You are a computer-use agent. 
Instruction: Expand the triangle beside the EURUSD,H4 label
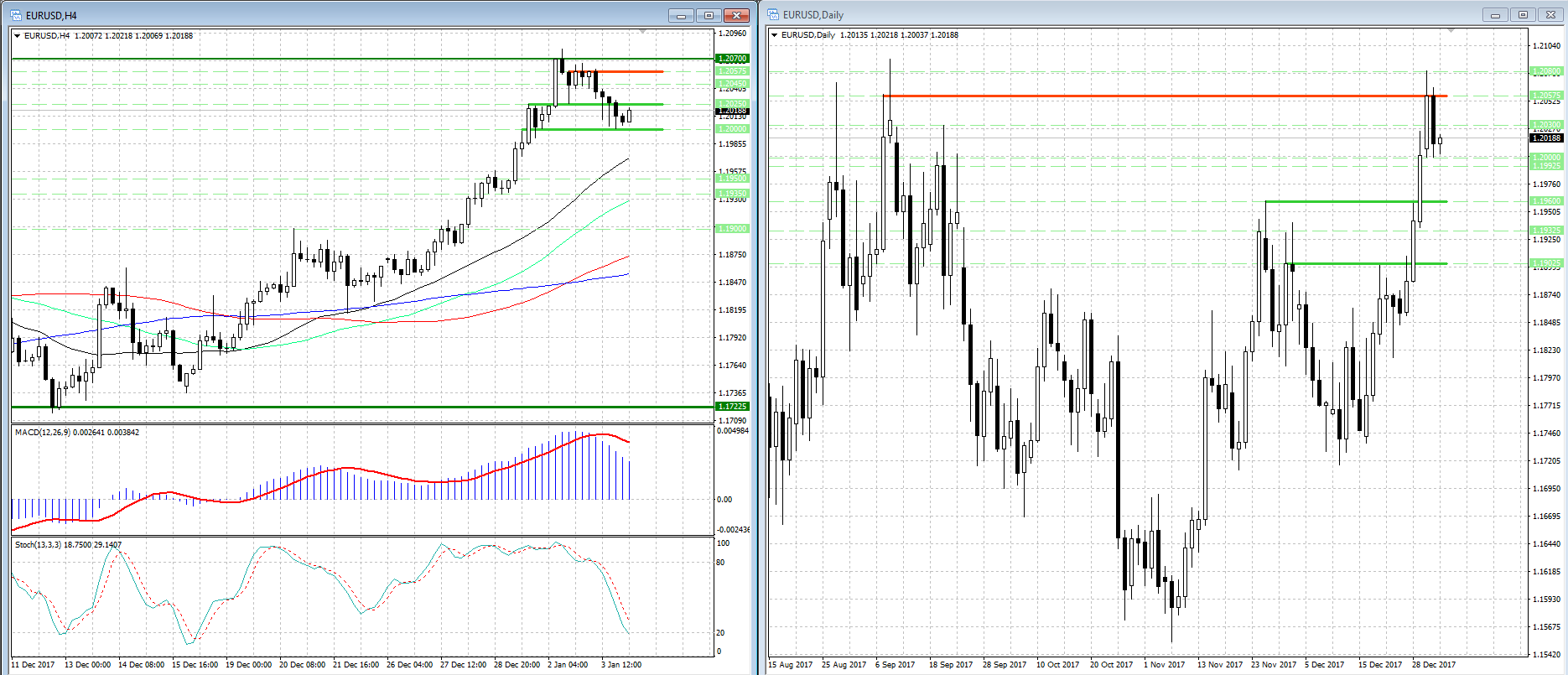[x=17, y=36]
